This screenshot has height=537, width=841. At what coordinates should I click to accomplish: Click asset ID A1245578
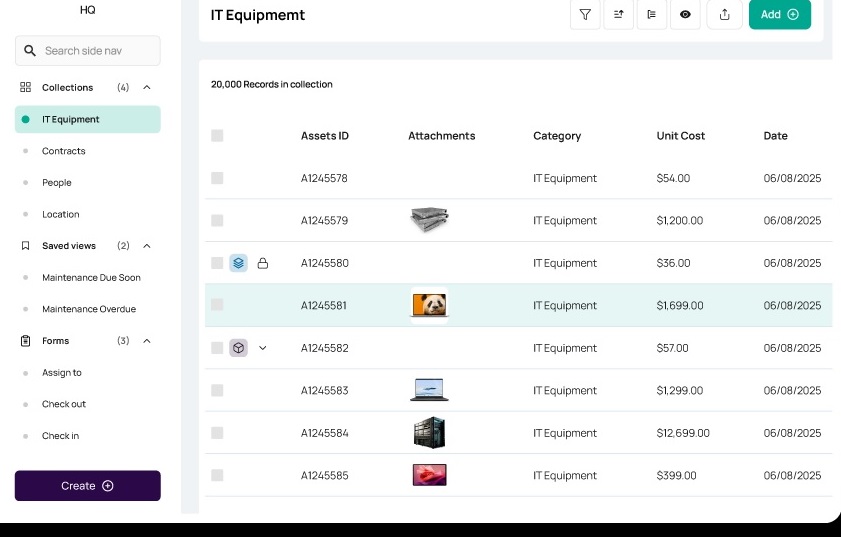pos(324,178)
